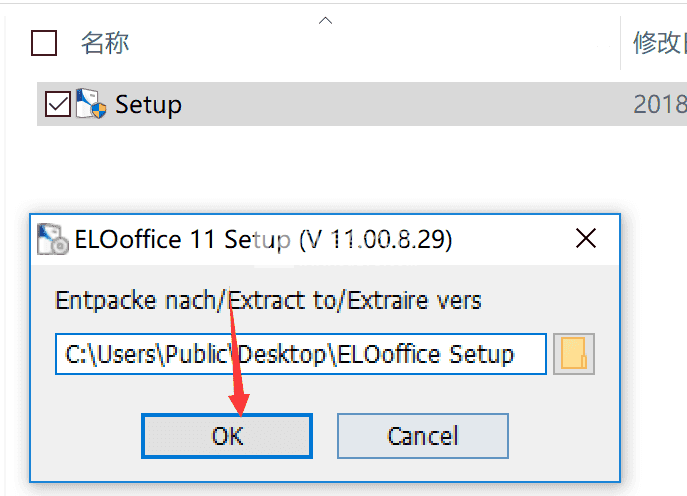Click into the extraction path field
The image size is (687, 496).
coord(301,354)
